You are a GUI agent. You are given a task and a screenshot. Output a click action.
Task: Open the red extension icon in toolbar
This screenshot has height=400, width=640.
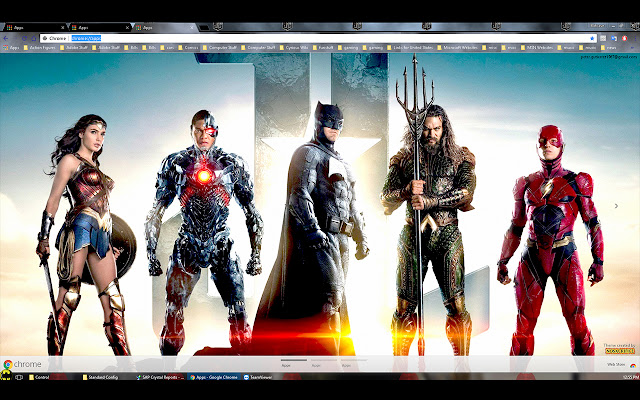tap(624, 38)
